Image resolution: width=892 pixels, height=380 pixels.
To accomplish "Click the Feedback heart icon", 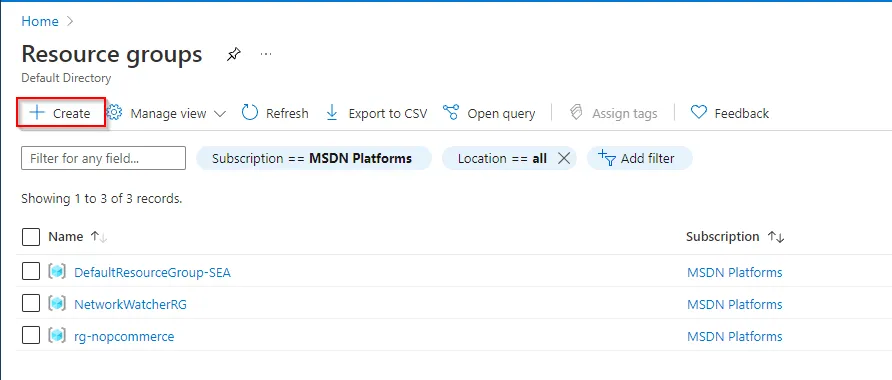I will 698,113.
